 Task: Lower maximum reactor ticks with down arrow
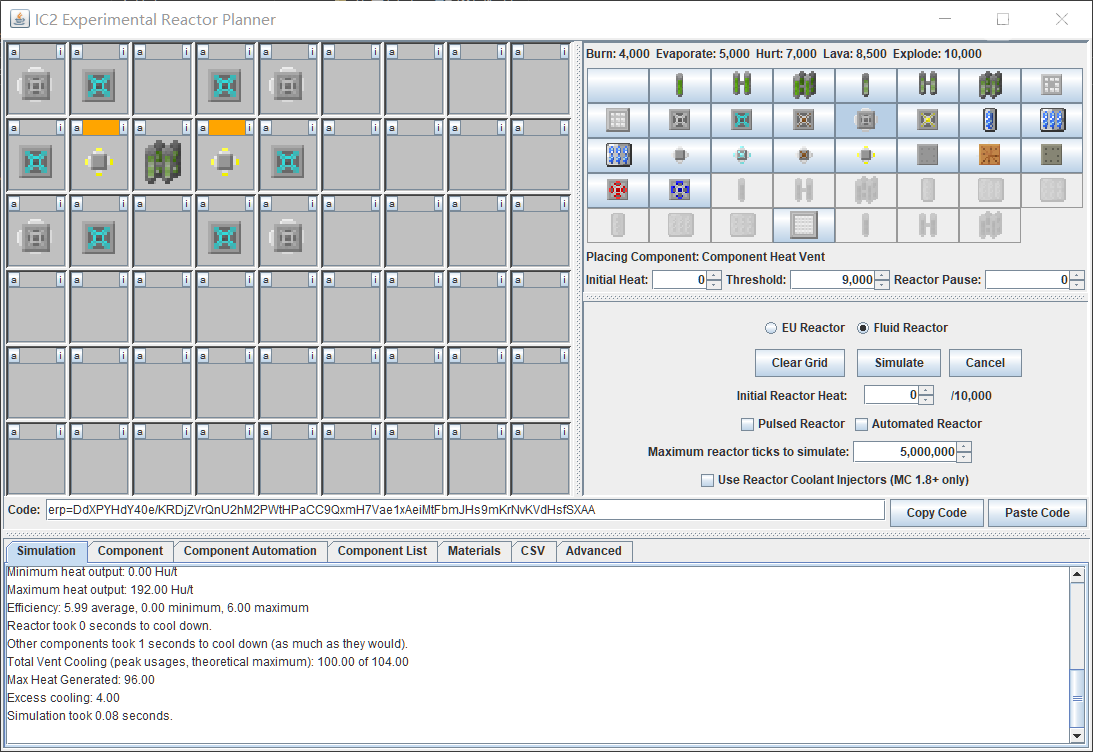[x=963, y=456]
